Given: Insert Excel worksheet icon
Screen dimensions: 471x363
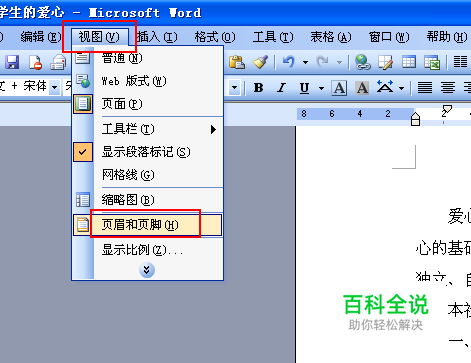Looking at the screenshot, I should click(432, 62).
